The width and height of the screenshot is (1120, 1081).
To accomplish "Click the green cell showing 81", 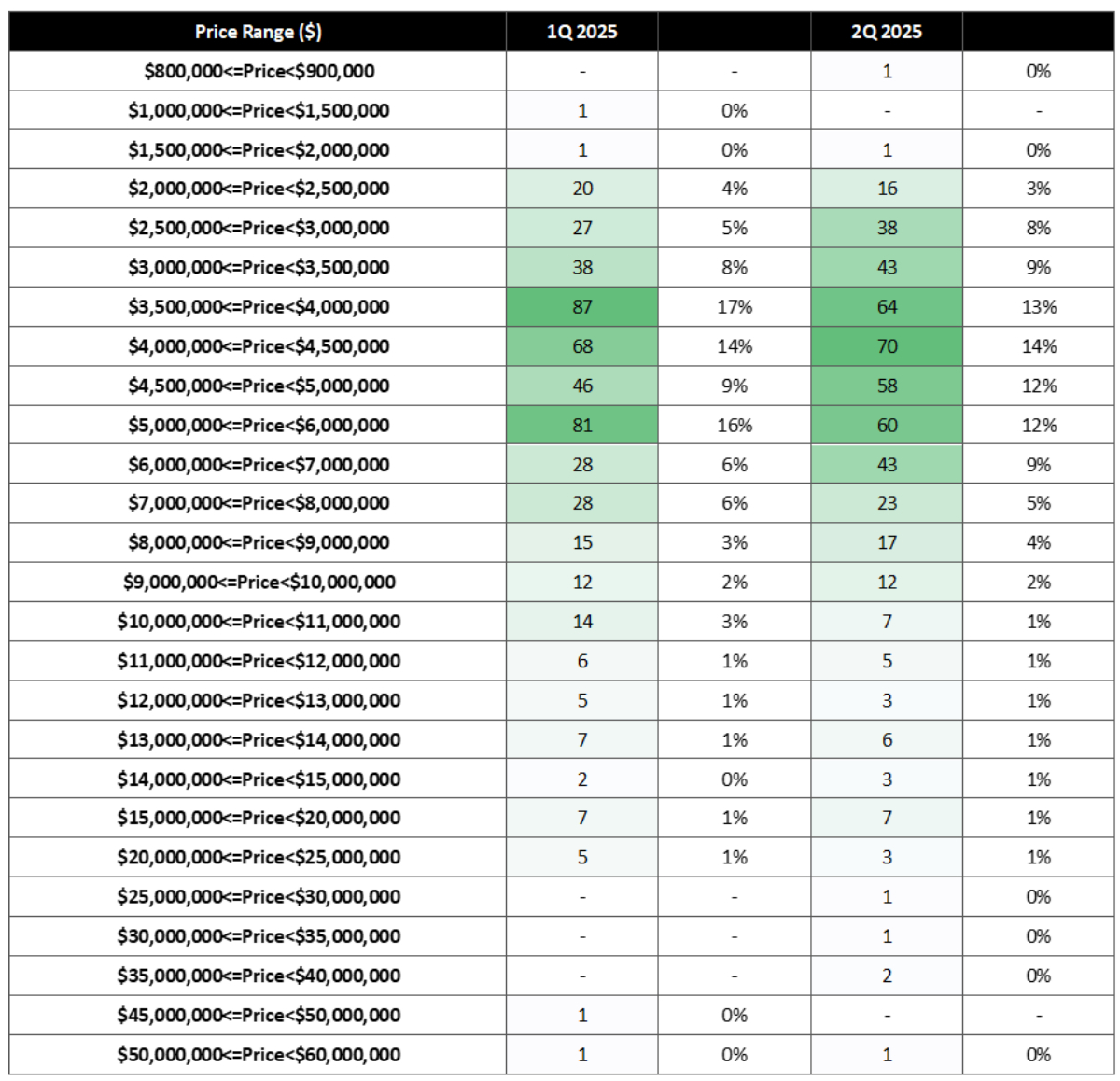I will coord(582,426).
